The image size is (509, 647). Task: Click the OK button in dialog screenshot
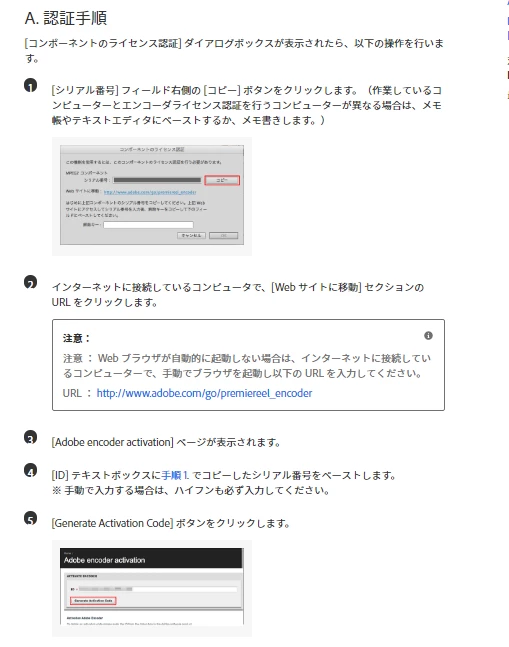224,236
